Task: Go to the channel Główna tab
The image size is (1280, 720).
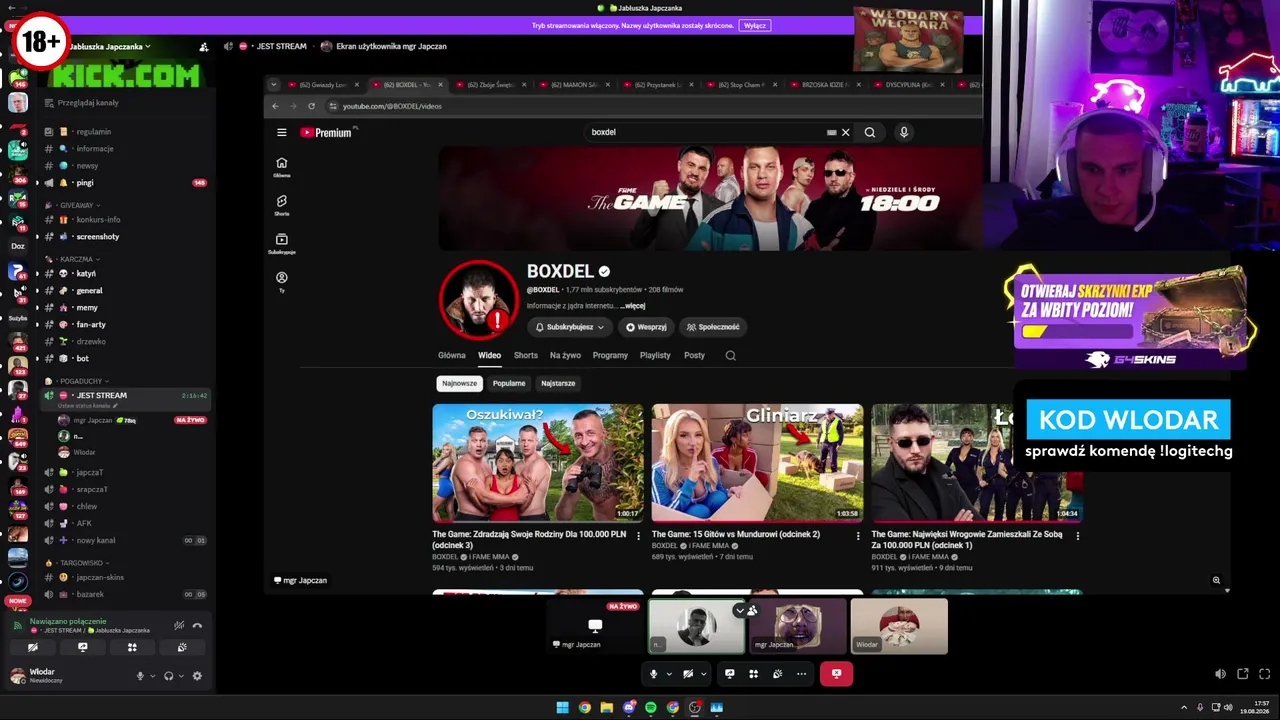Action: tap(452, 355)
